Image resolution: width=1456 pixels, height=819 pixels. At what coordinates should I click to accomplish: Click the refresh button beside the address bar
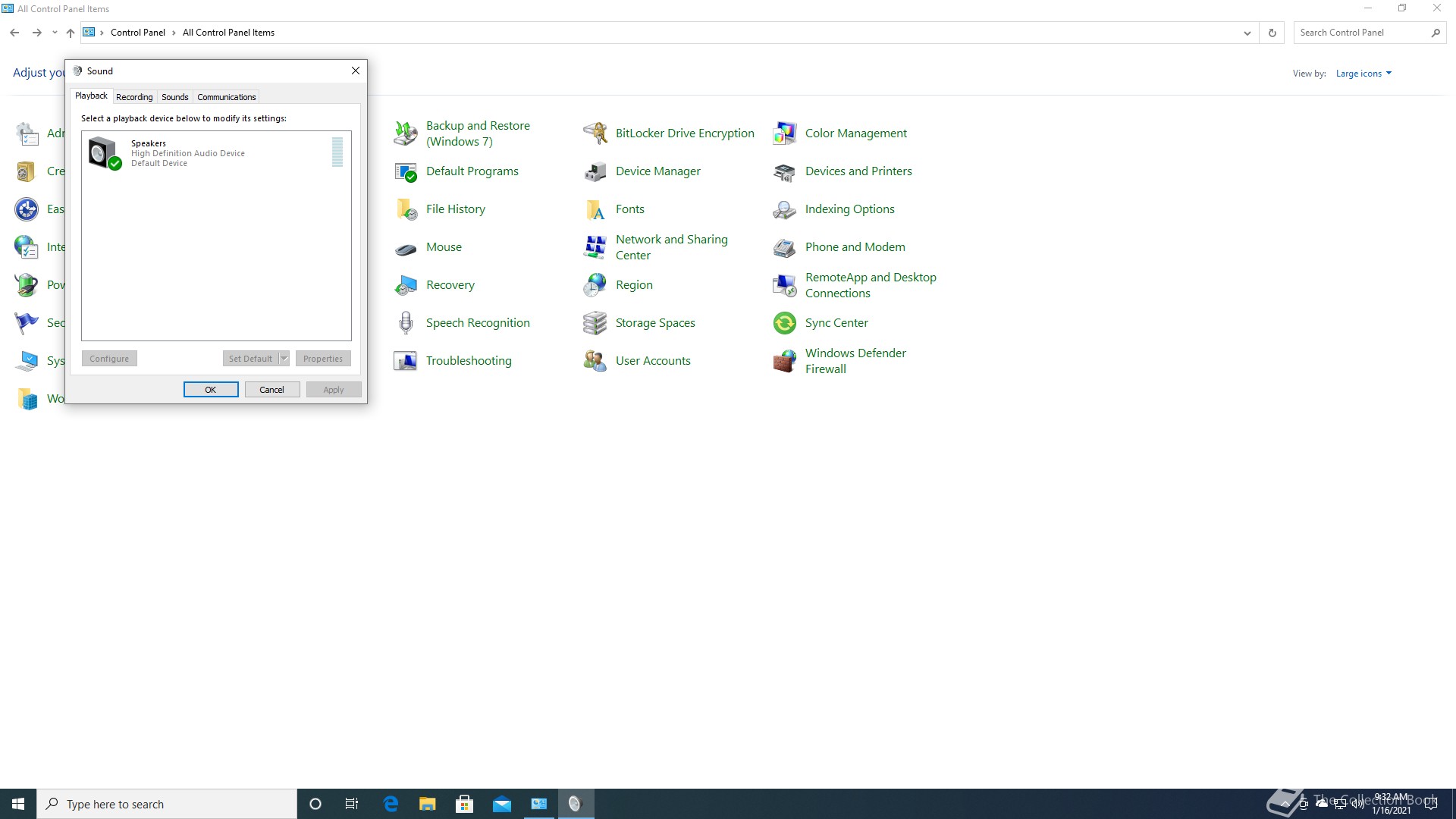click(1272, 33)
